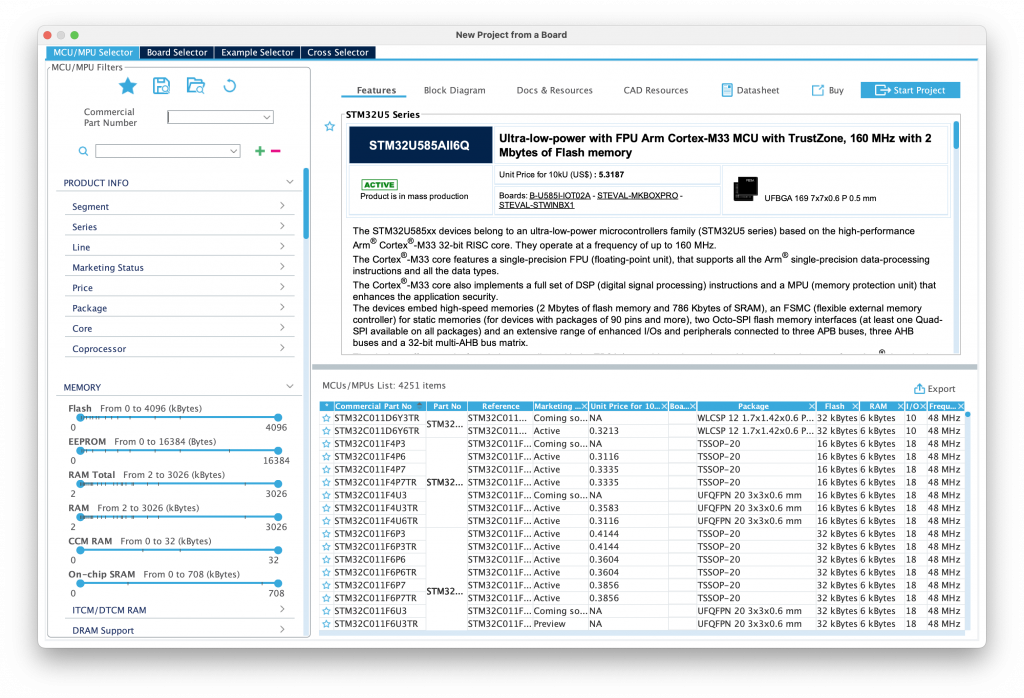Click the save search filter icon
This screenshot has width=1024, height=698.
coord(161,86)
